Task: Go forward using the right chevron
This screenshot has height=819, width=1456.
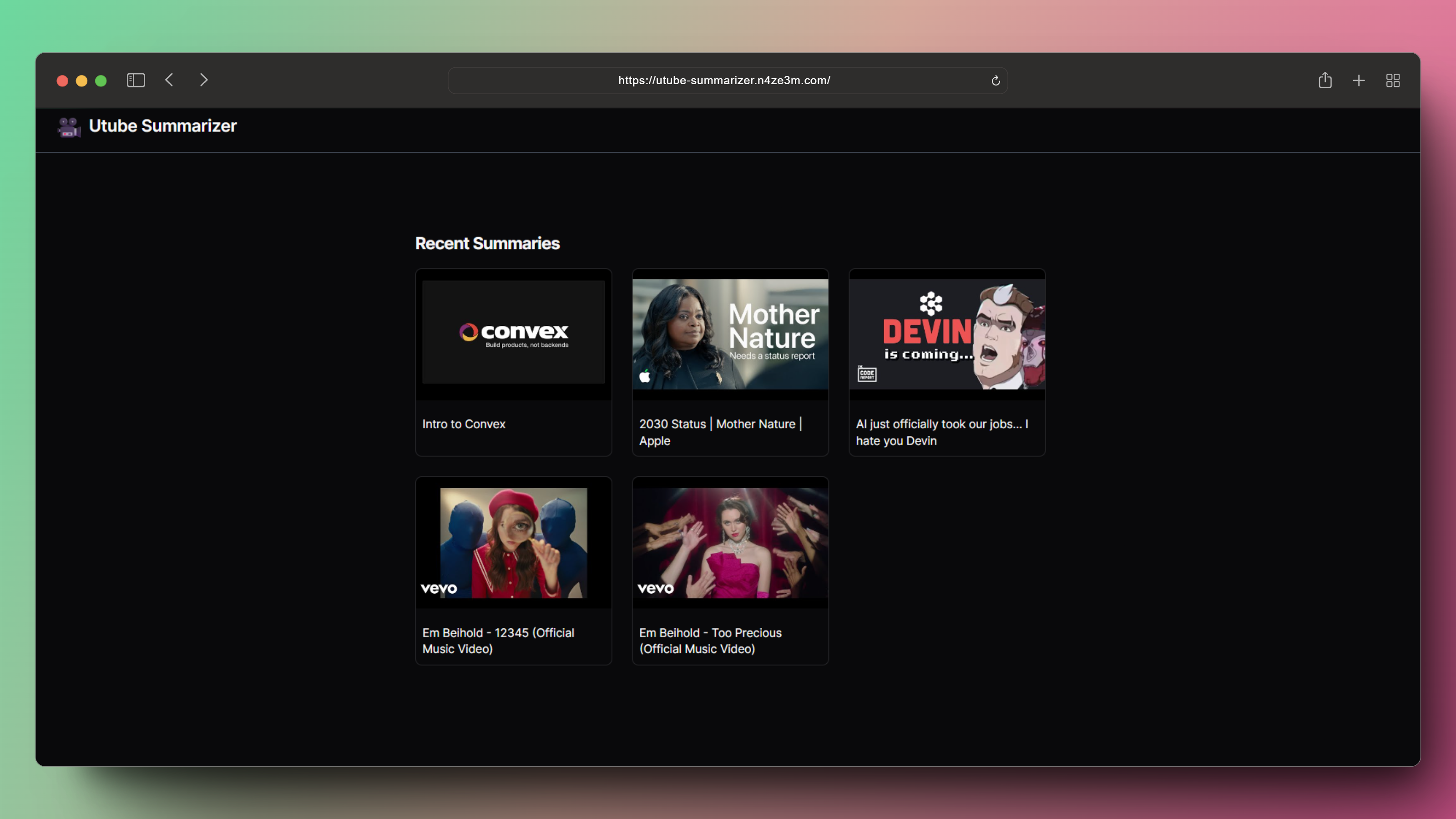Action: [204, 80]
